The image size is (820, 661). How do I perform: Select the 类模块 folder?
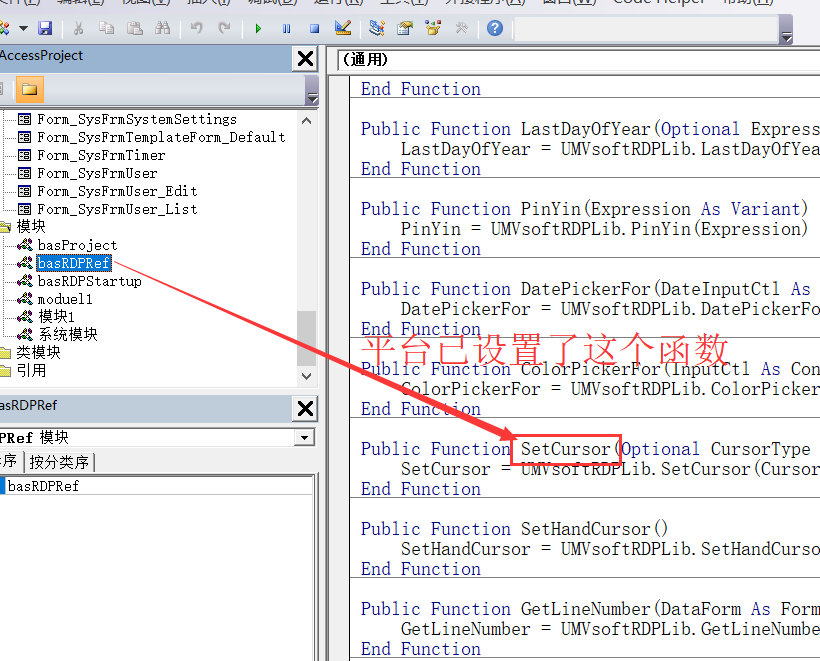pyautogui.click(x=38, y=352)
